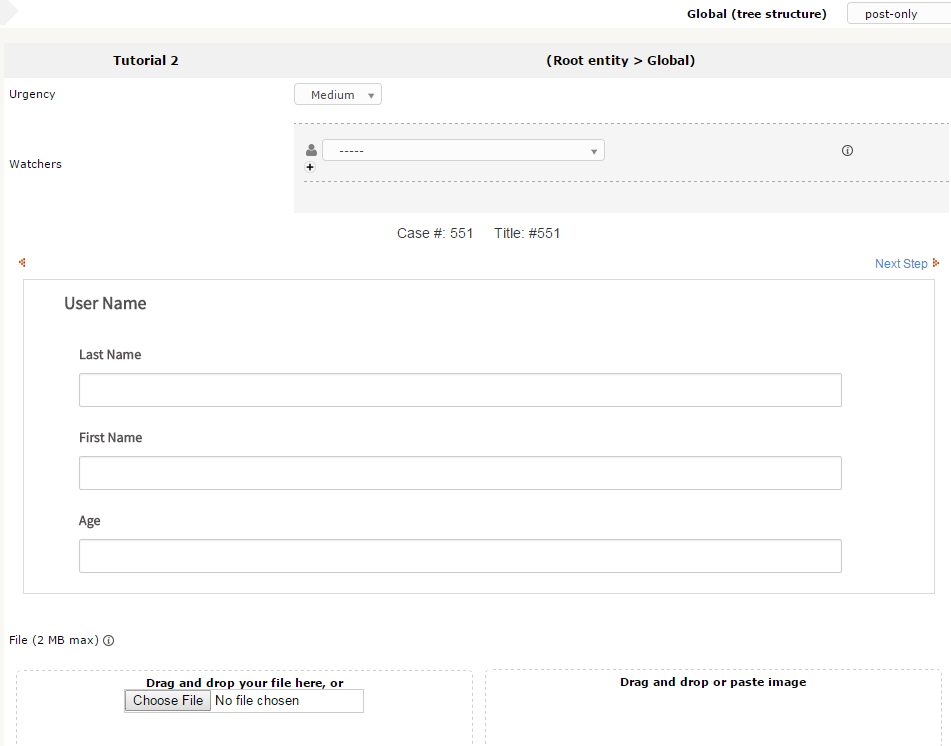Click the info icon in Watchers row

847,151
